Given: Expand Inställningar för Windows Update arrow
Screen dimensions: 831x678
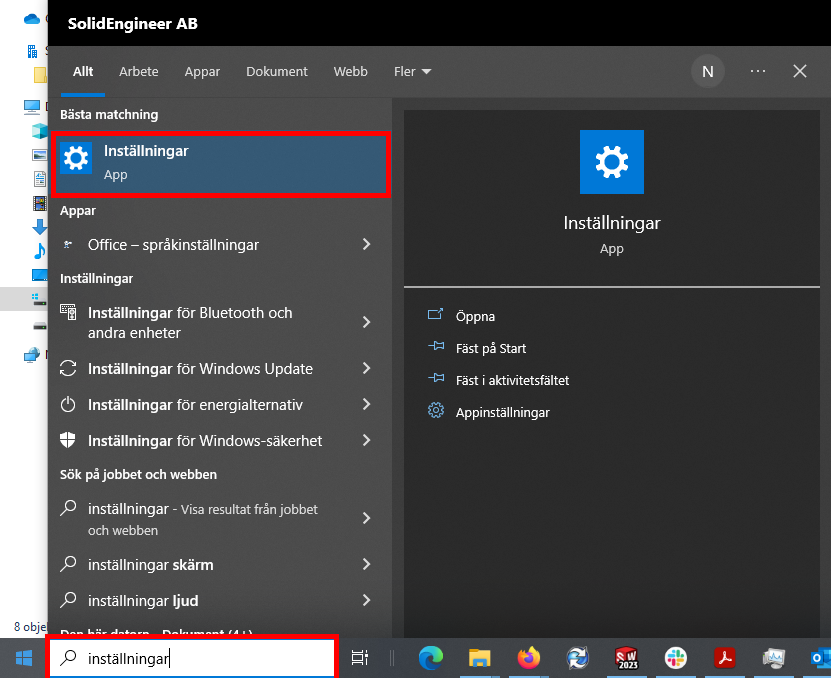Looking at the screenshot, I should coord(366,369).
